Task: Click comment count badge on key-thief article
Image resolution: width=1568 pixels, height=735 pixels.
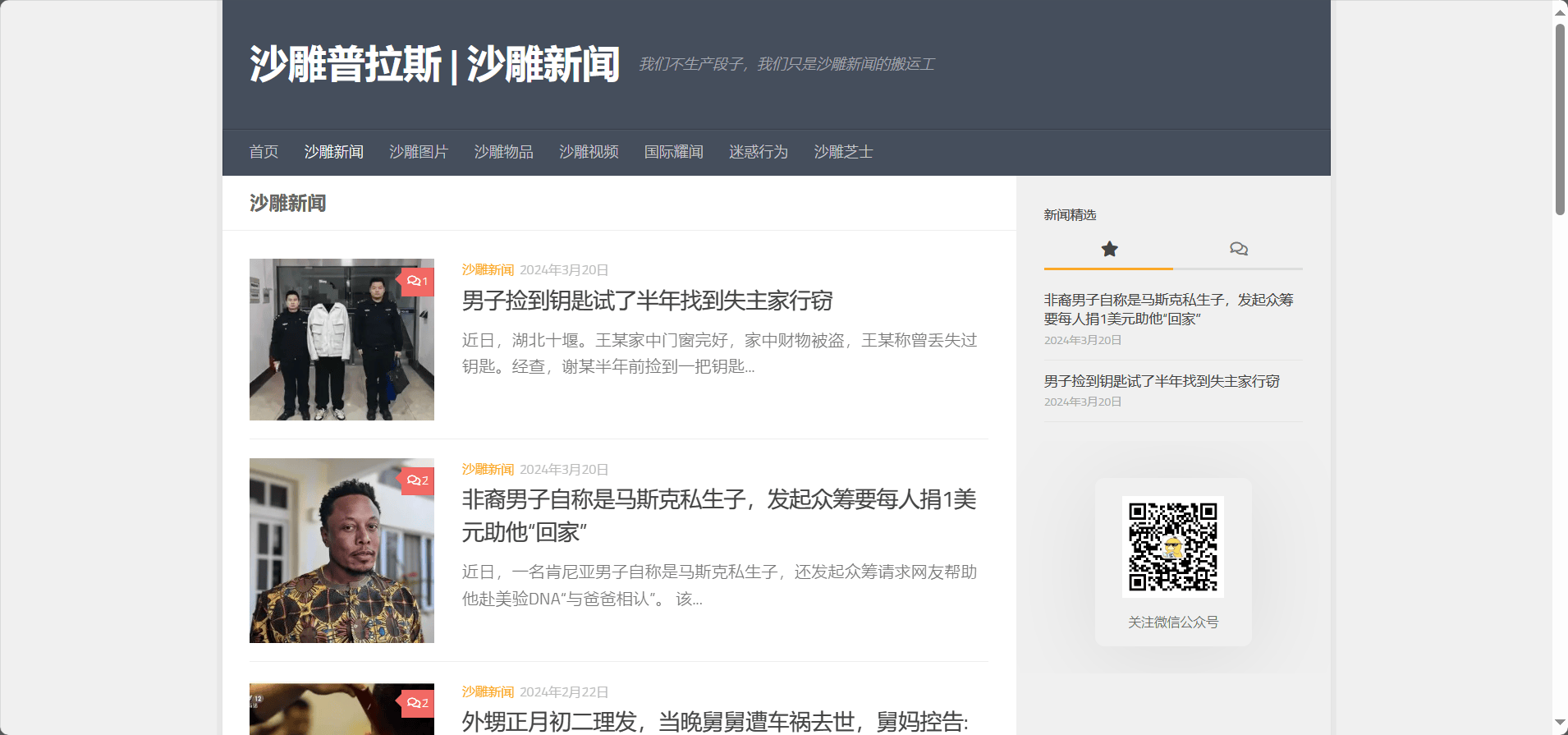Action: (417, 281)
